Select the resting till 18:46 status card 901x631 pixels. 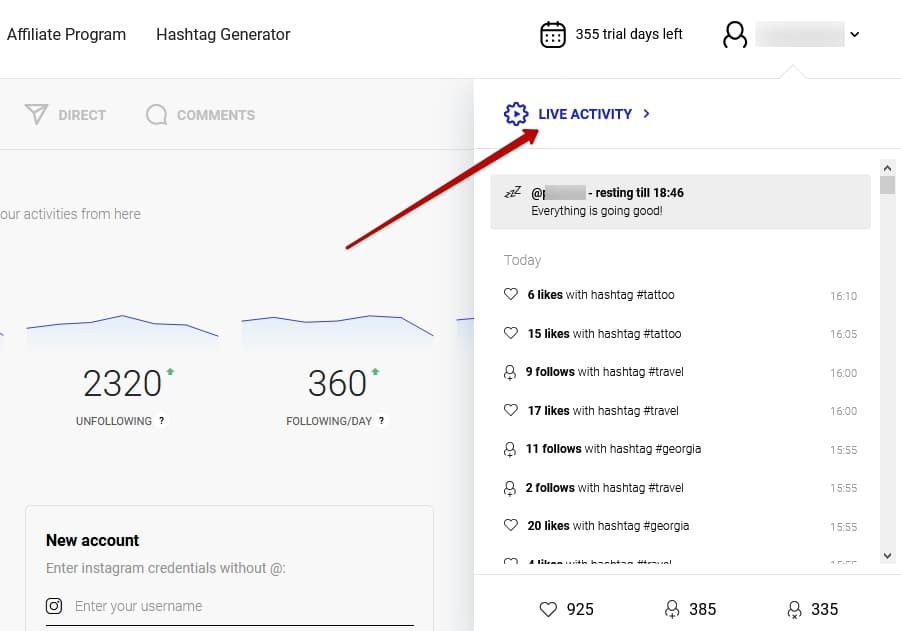click(x=680, y=202)
